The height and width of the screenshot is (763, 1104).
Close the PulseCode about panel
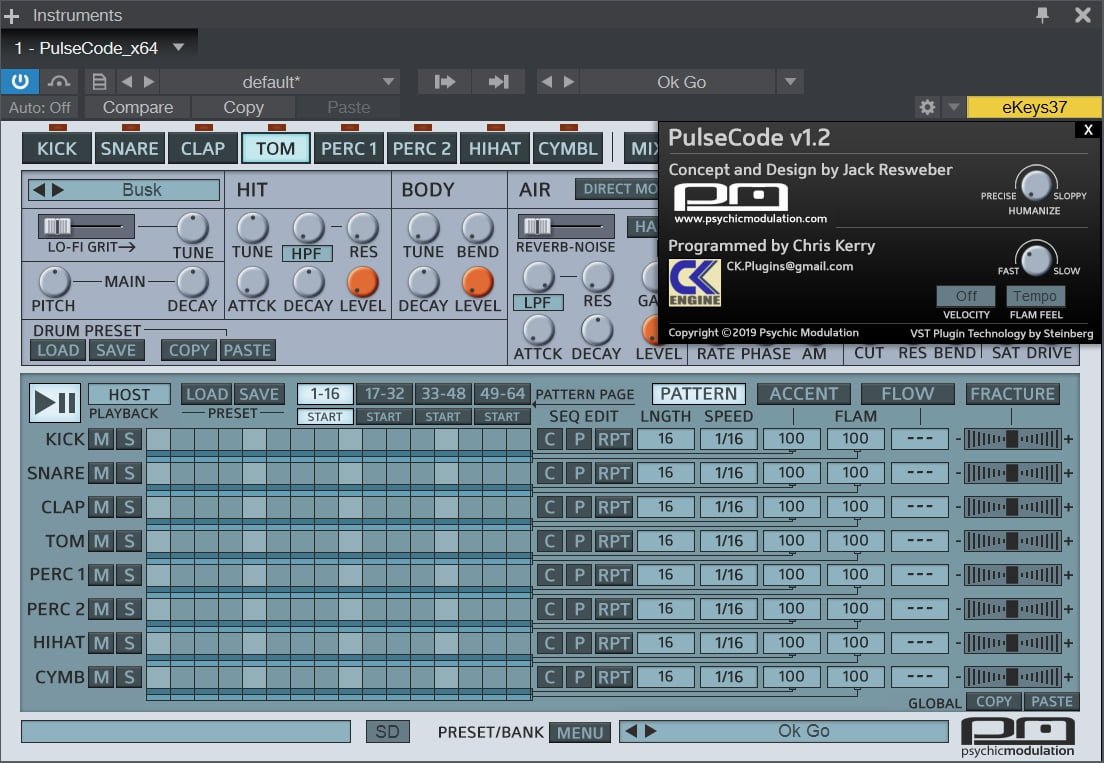coord(1088,130)
